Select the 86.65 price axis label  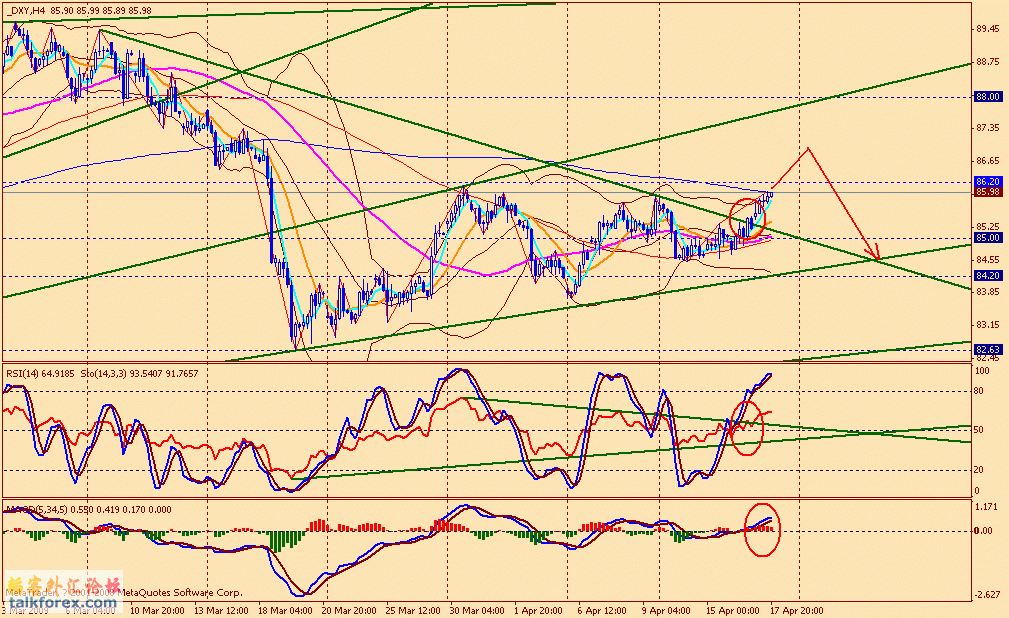988,161
